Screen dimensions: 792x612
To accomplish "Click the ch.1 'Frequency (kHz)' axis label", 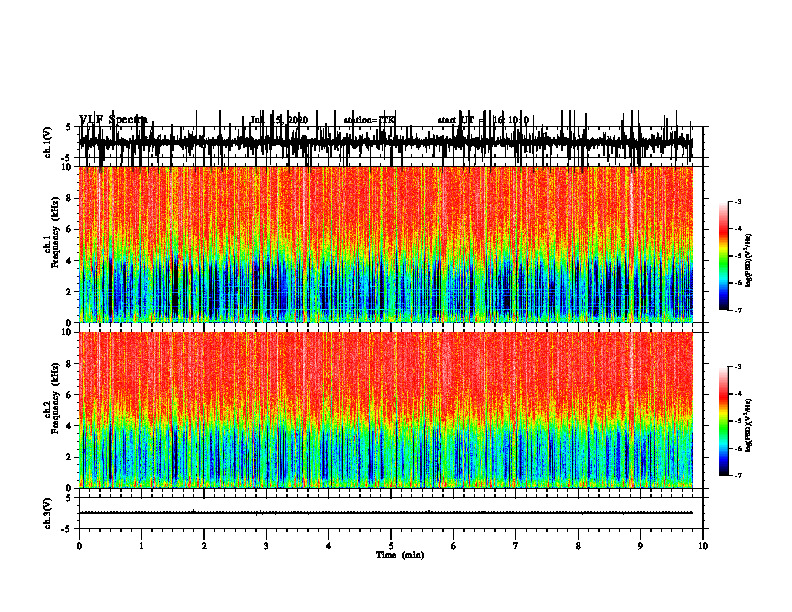I will coord(54,232).
